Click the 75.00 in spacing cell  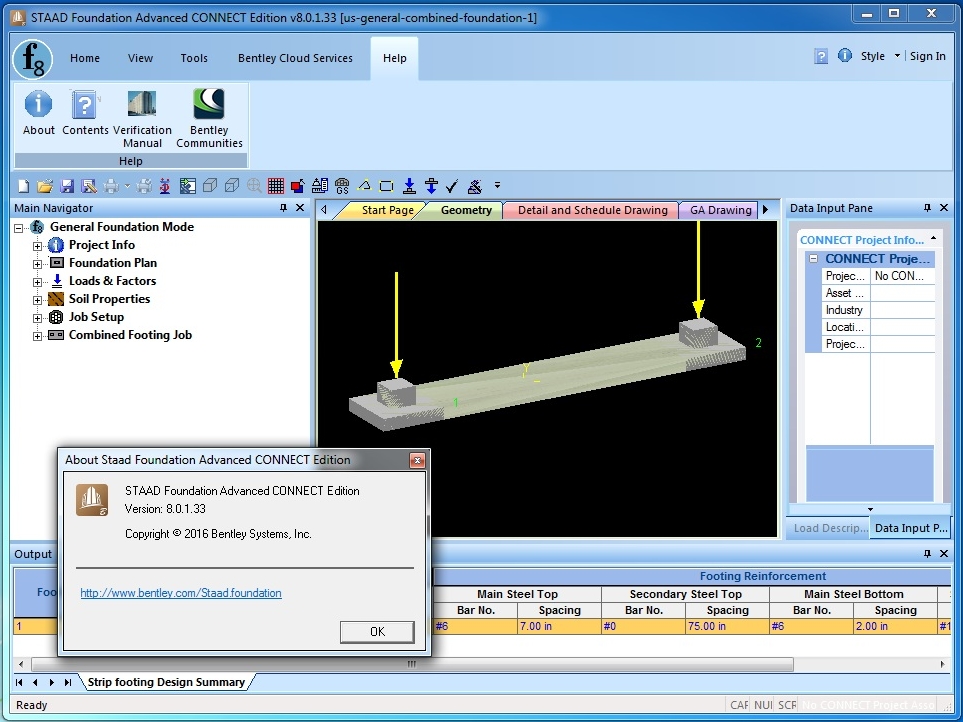pos(727,626)
